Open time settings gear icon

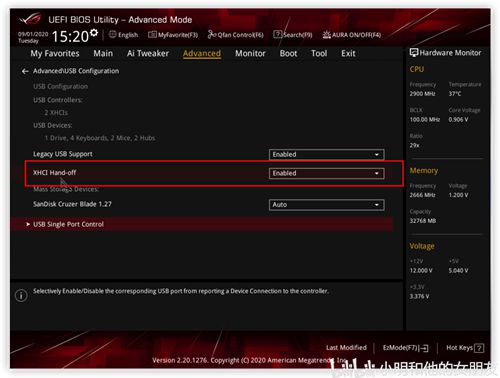(x=94, y=33)
